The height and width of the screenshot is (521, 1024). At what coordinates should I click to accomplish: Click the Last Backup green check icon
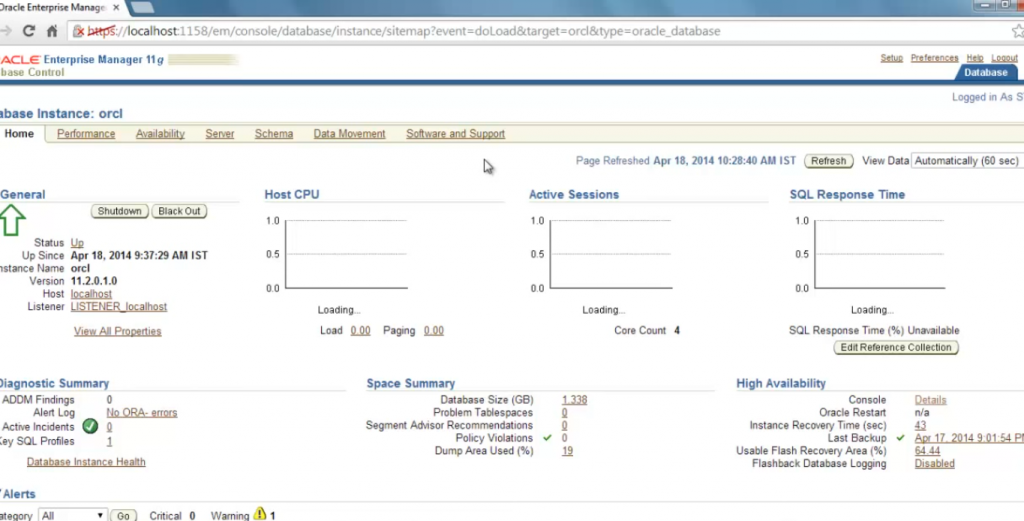[x=901, y=437]
